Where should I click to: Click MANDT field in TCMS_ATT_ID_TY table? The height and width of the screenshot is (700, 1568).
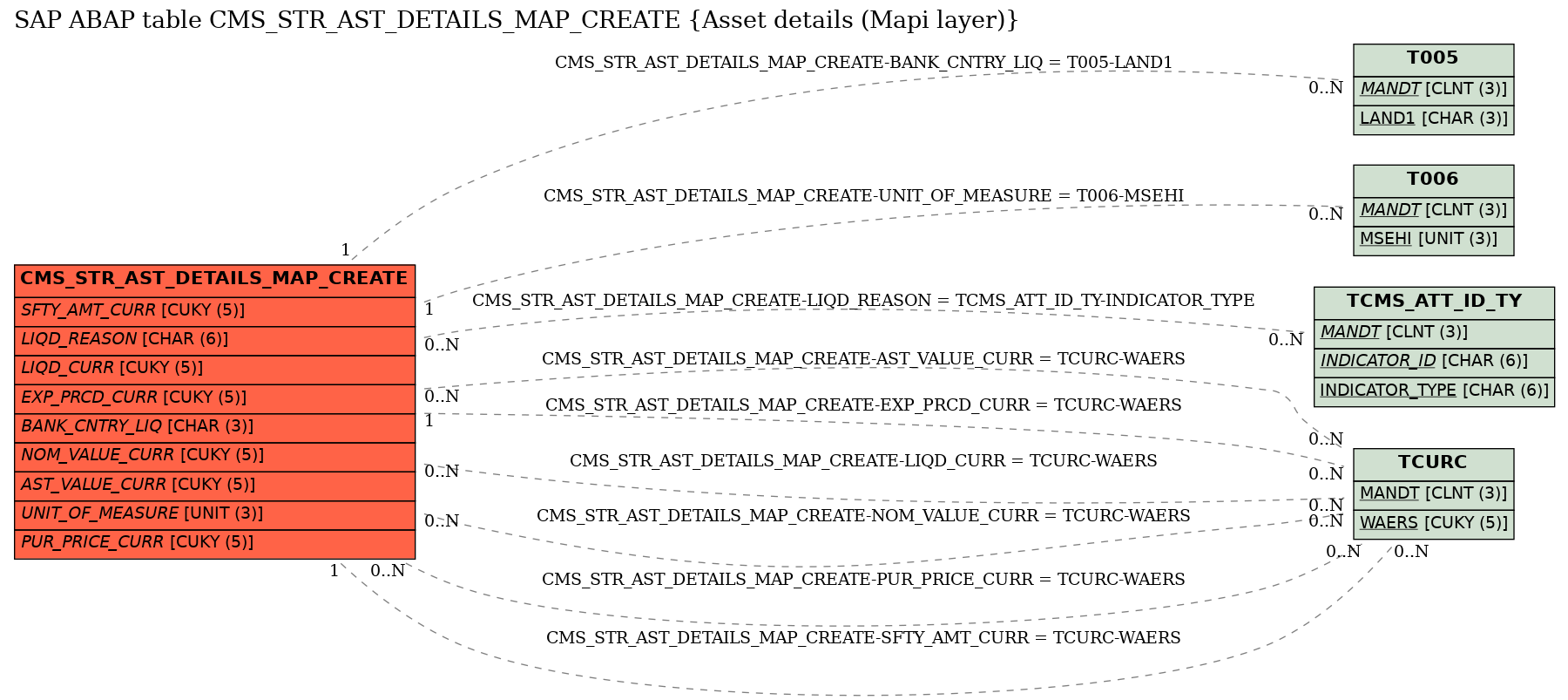[x=1434, y=333]
